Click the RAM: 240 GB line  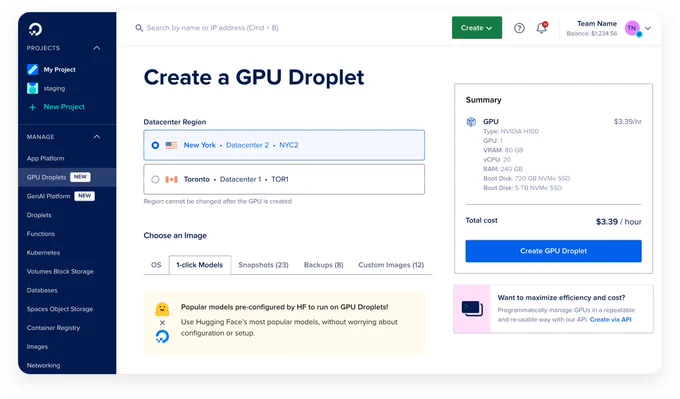coord(503,169)
